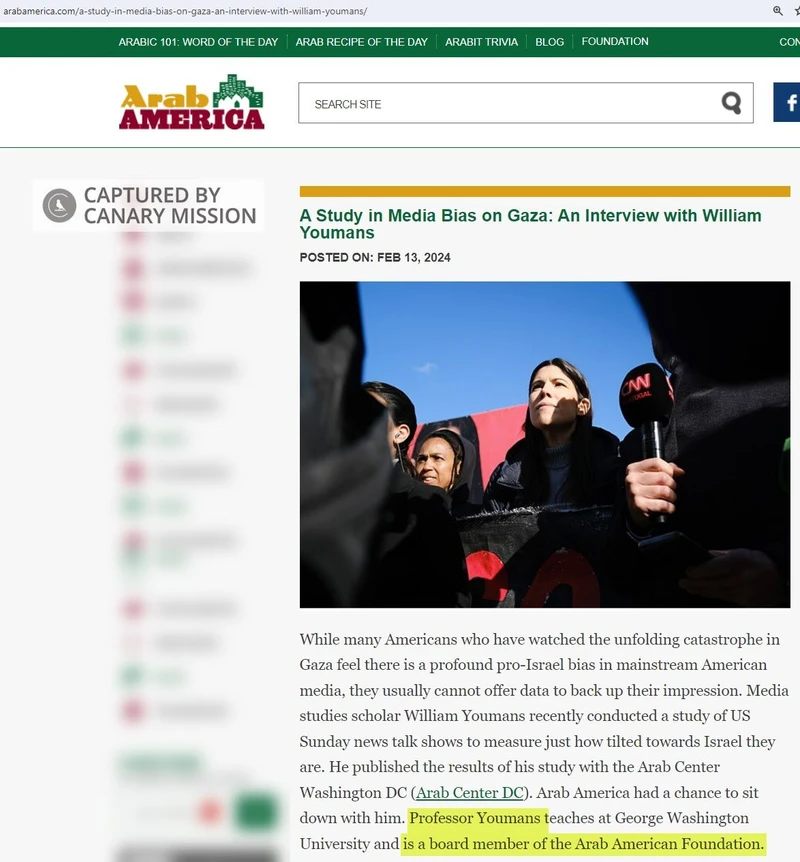Go to Arabit Trivia page
Screen dimensions: 800x862
[481, 42]
